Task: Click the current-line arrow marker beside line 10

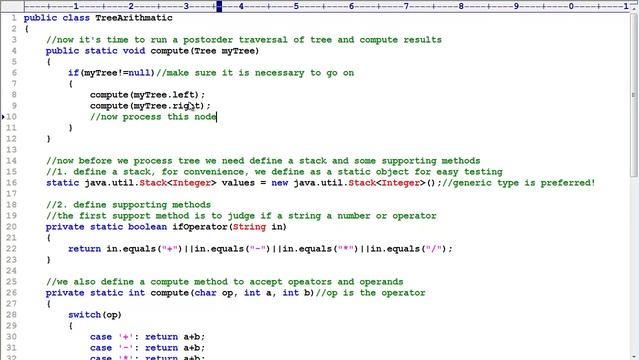Action: pos(3,117)
